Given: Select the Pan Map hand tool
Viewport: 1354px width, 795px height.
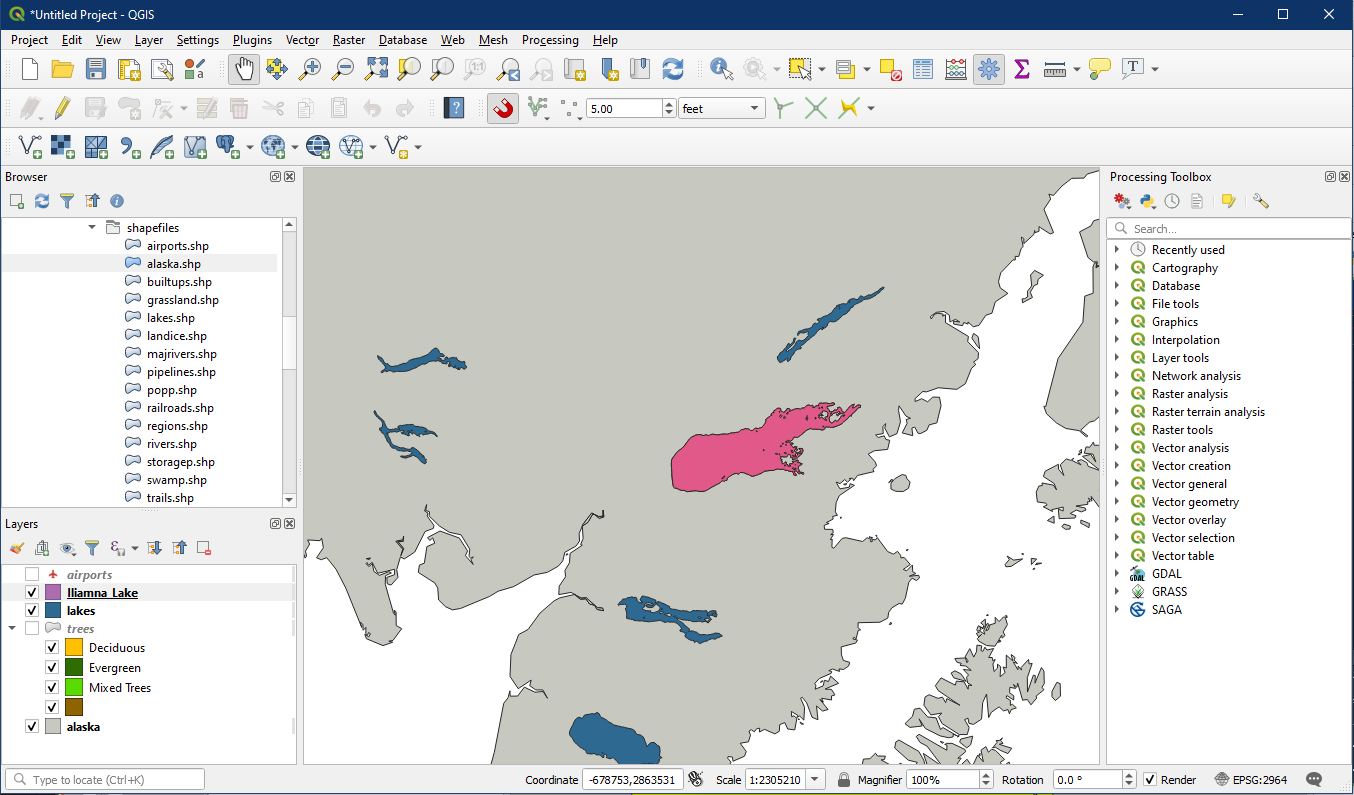Looking at the screenshot, I should [244, 69].
